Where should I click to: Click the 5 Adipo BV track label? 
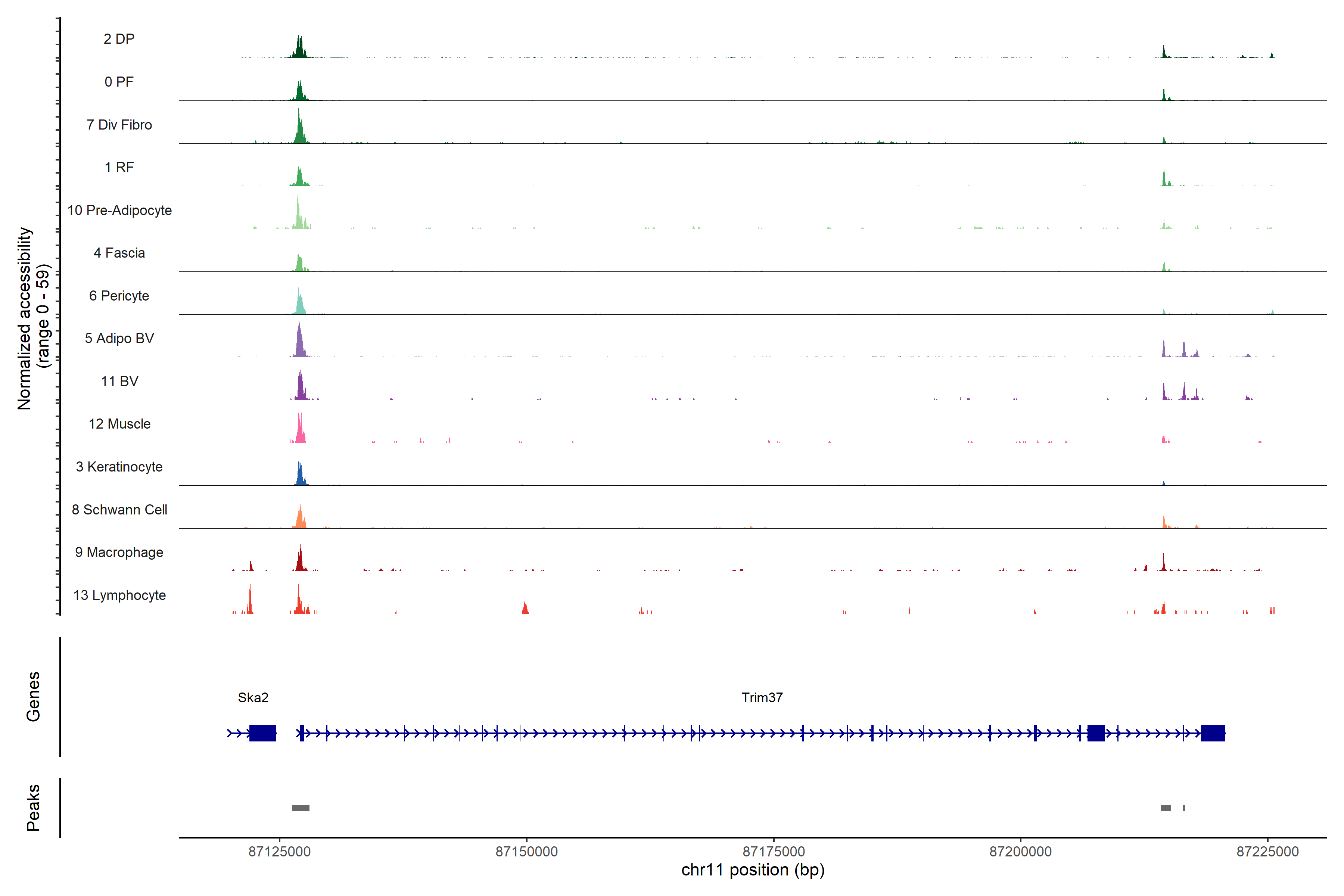coord(119,338)
